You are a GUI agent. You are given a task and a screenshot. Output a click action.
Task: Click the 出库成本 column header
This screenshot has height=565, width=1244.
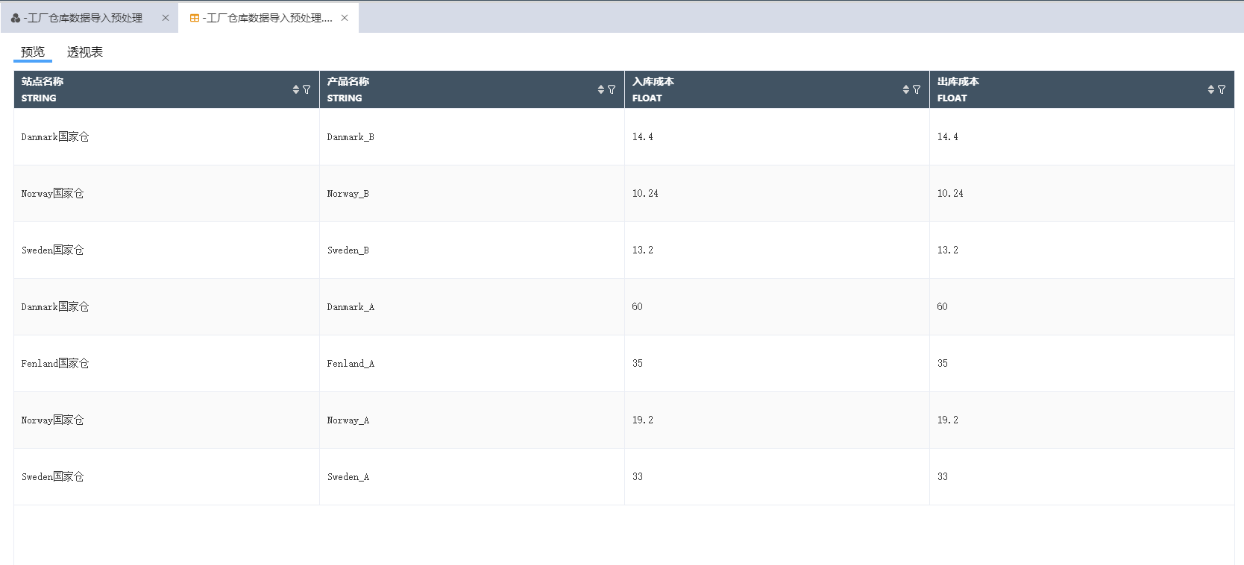(1082, 90)
